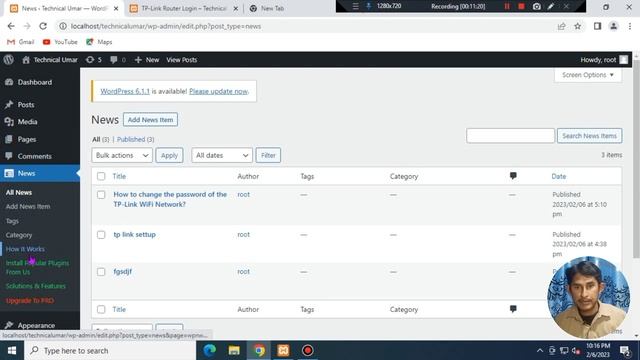The width and height of the screenshot is (640, 360).
Task: Switch to the TP-Link Router Login tab
Action: point(184,8)
